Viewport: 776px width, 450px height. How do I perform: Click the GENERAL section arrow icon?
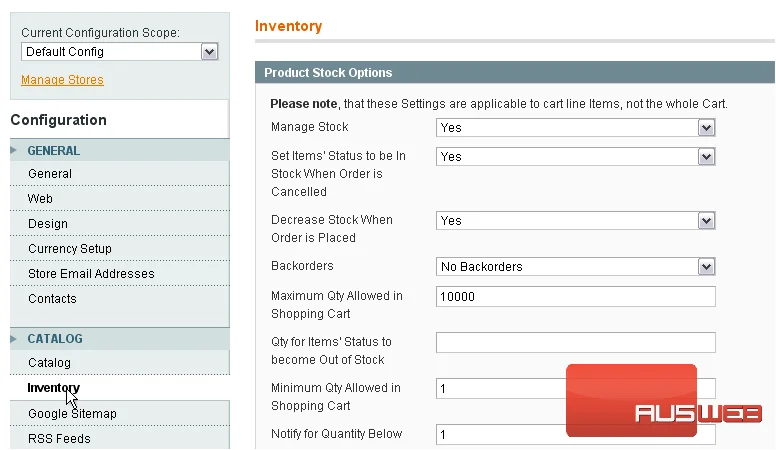[13, 150]
